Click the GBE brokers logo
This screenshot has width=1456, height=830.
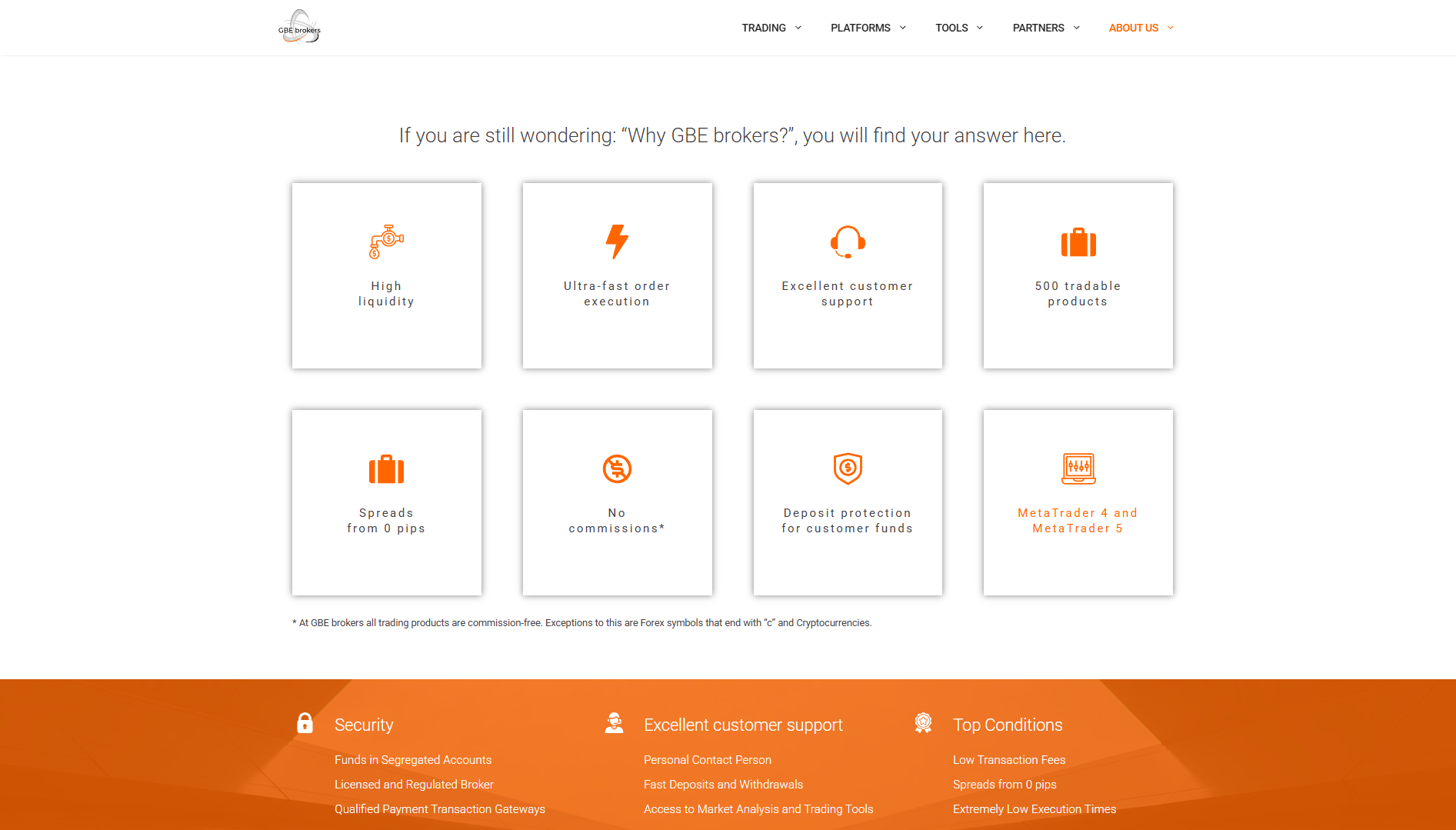pyautogui.click(x=299, y=27)
